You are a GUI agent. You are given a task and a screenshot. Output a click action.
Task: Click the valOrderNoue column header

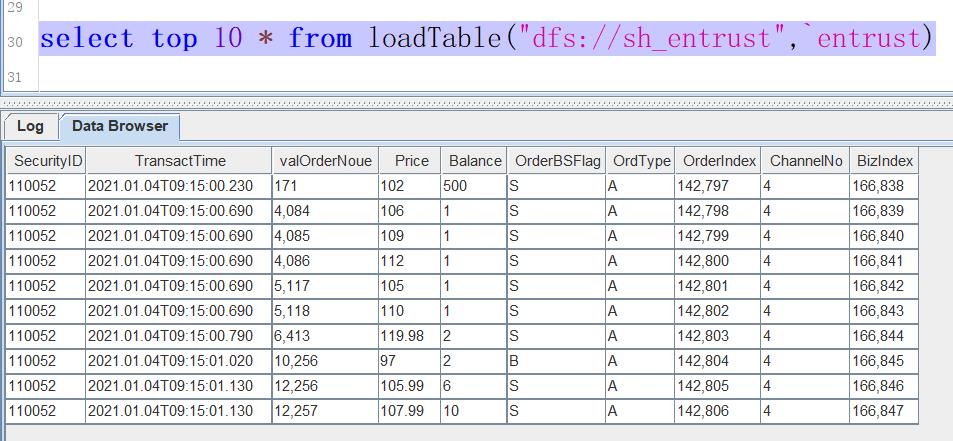coord(325,161)
